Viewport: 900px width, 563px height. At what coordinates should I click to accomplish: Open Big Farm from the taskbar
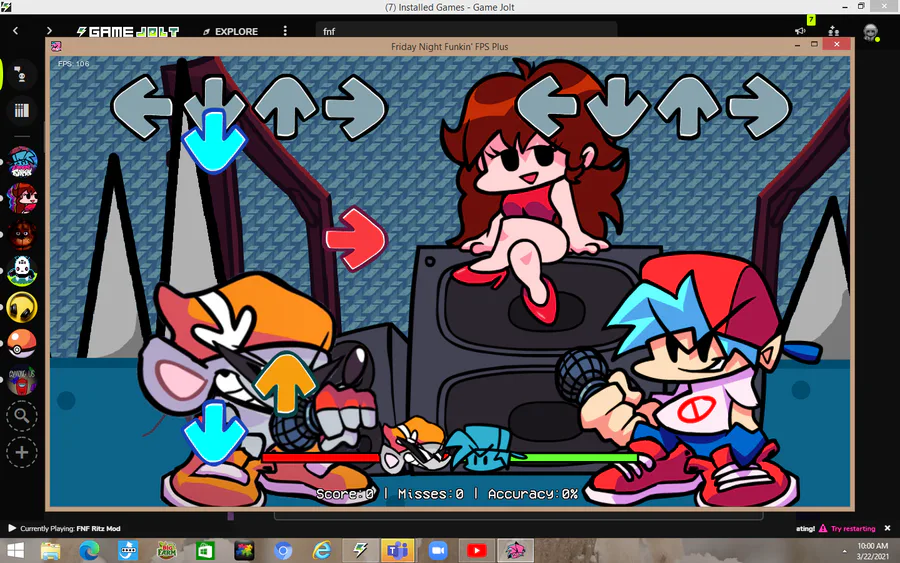(166, 551)
